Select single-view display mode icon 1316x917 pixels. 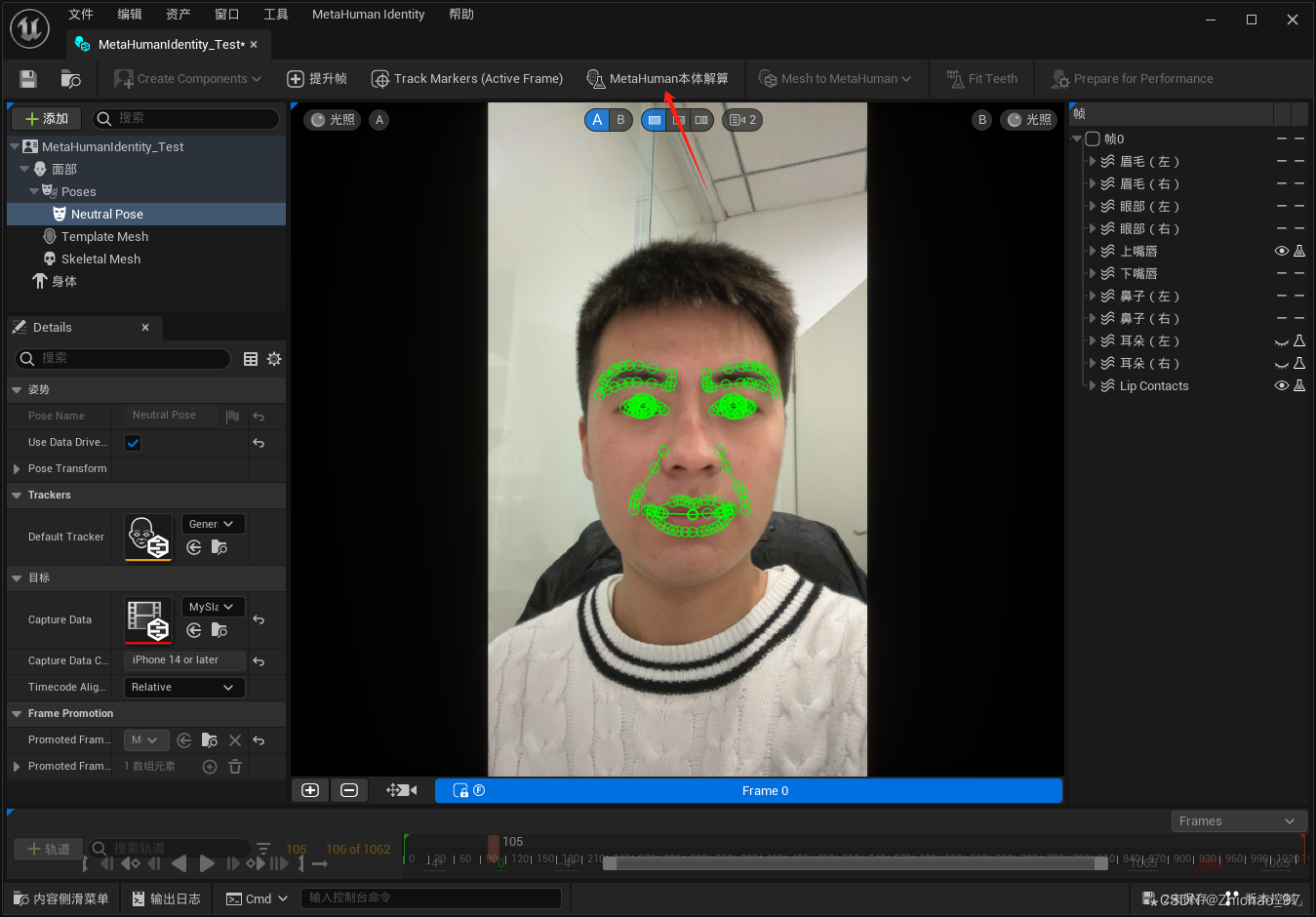(655, 120)
